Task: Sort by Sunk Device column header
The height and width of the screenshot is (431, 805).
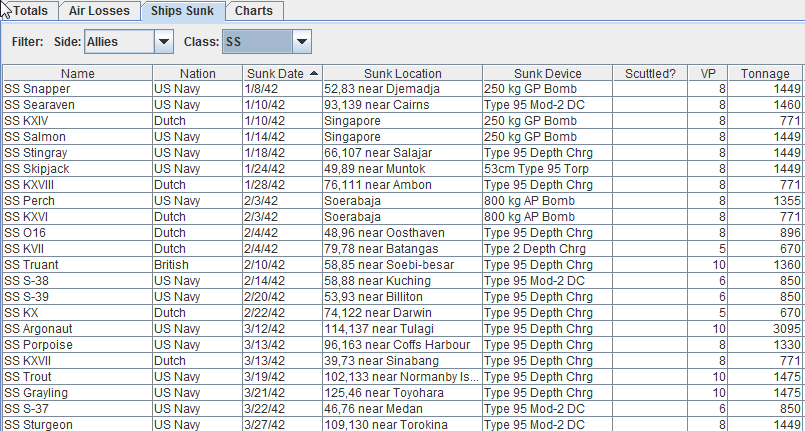Action: point(548,73)
